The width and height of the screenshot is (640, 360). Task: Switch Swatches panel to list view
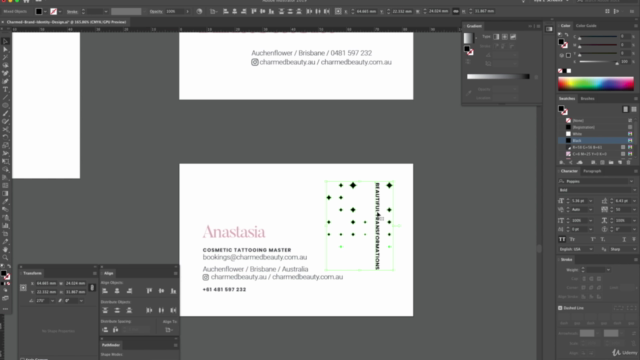(625, 109)
